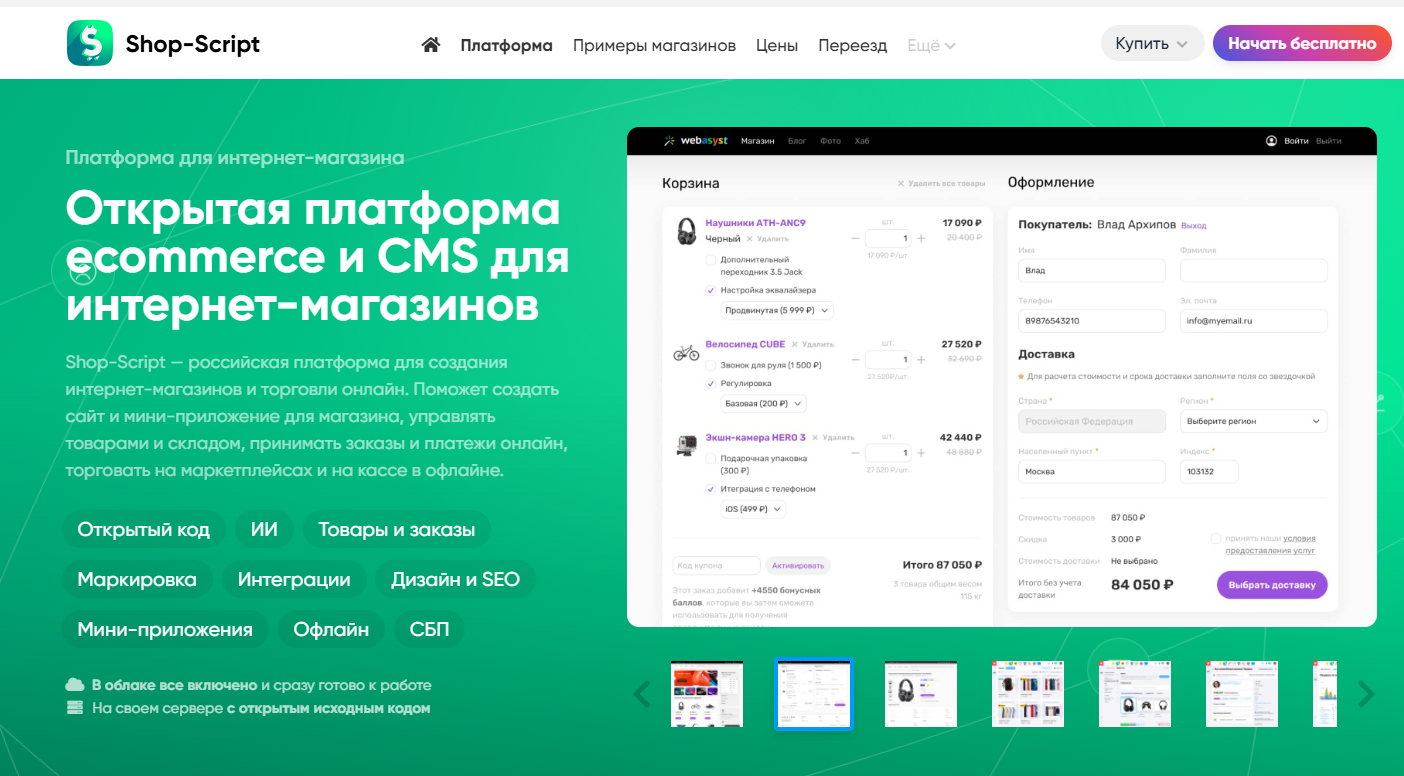
Task: Select "Блог" in the demo header
Action: [797, 141]
